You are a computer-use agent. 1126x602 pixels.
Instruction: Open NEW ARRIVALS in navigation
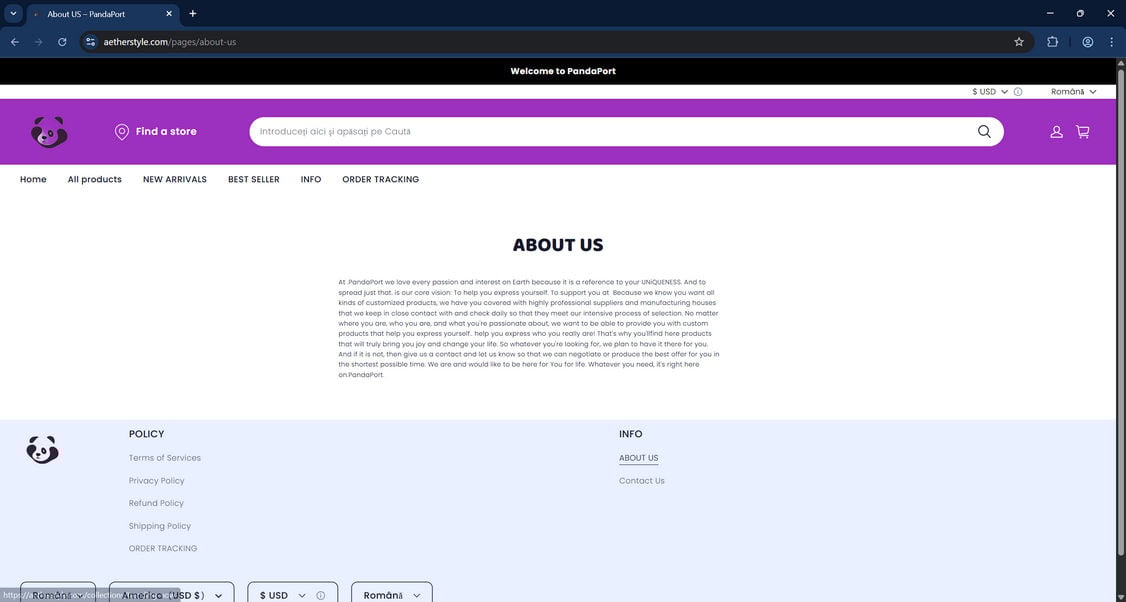tap(175, 180)
